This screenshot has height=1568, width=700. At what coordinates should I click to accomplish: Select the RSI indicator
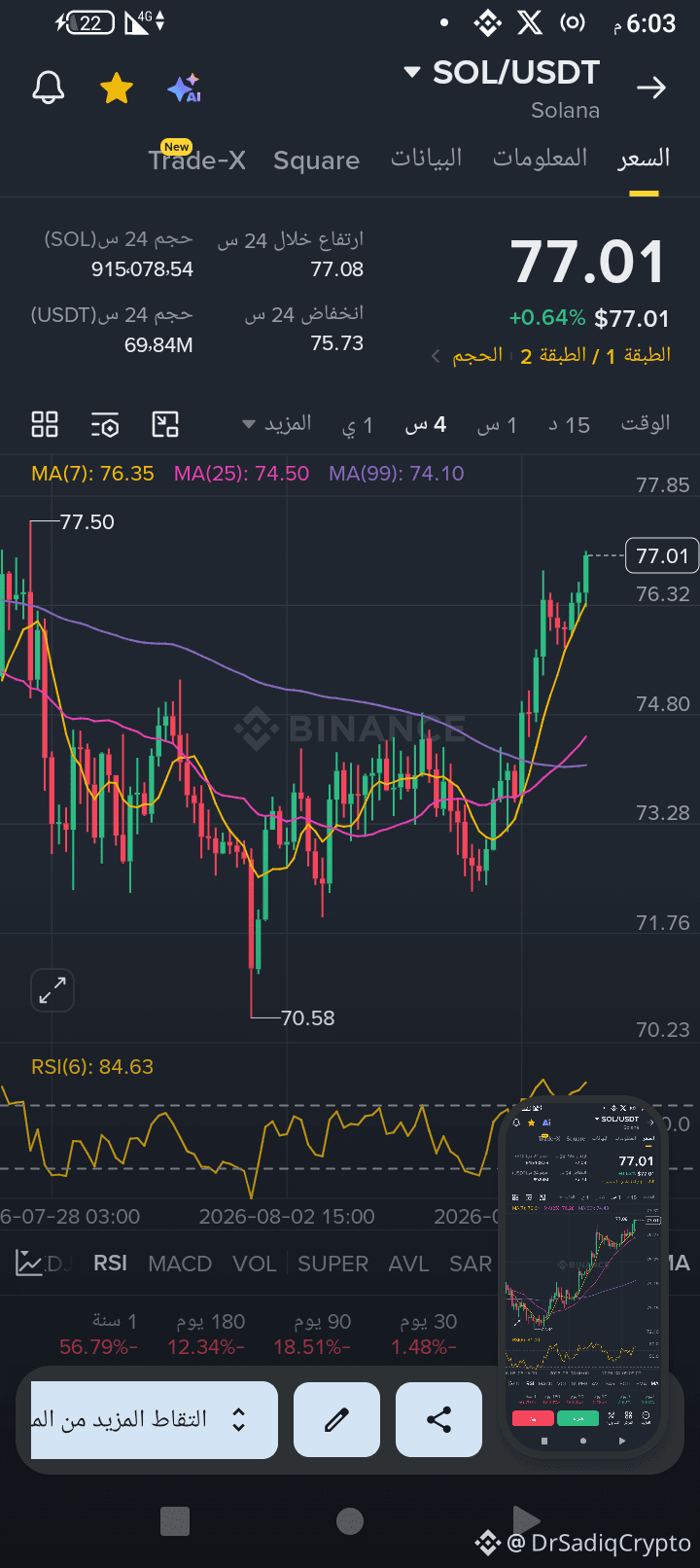pos(110,1264)
